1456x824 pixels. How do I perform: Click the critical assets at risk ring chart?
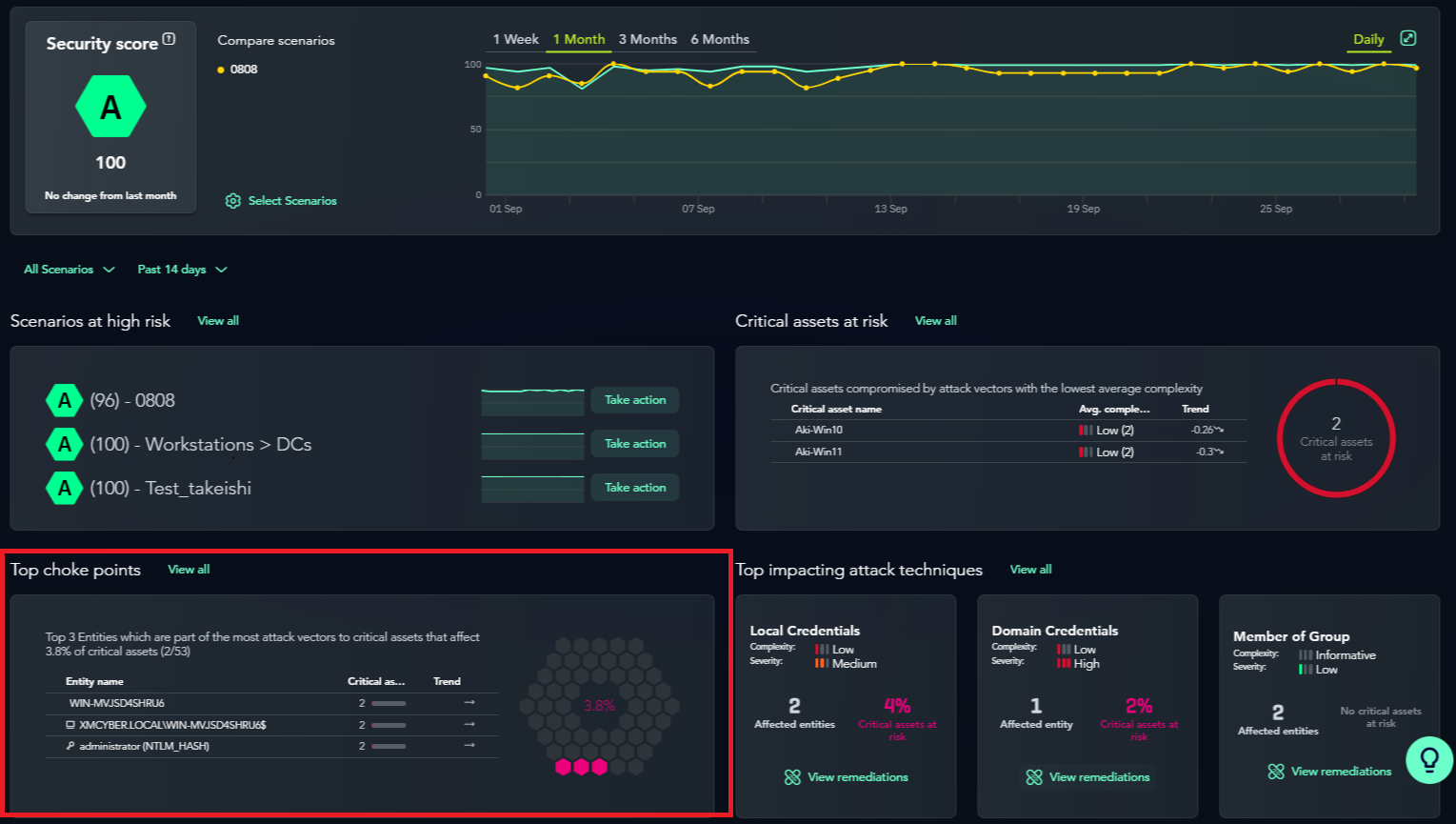click(1336, 438)
